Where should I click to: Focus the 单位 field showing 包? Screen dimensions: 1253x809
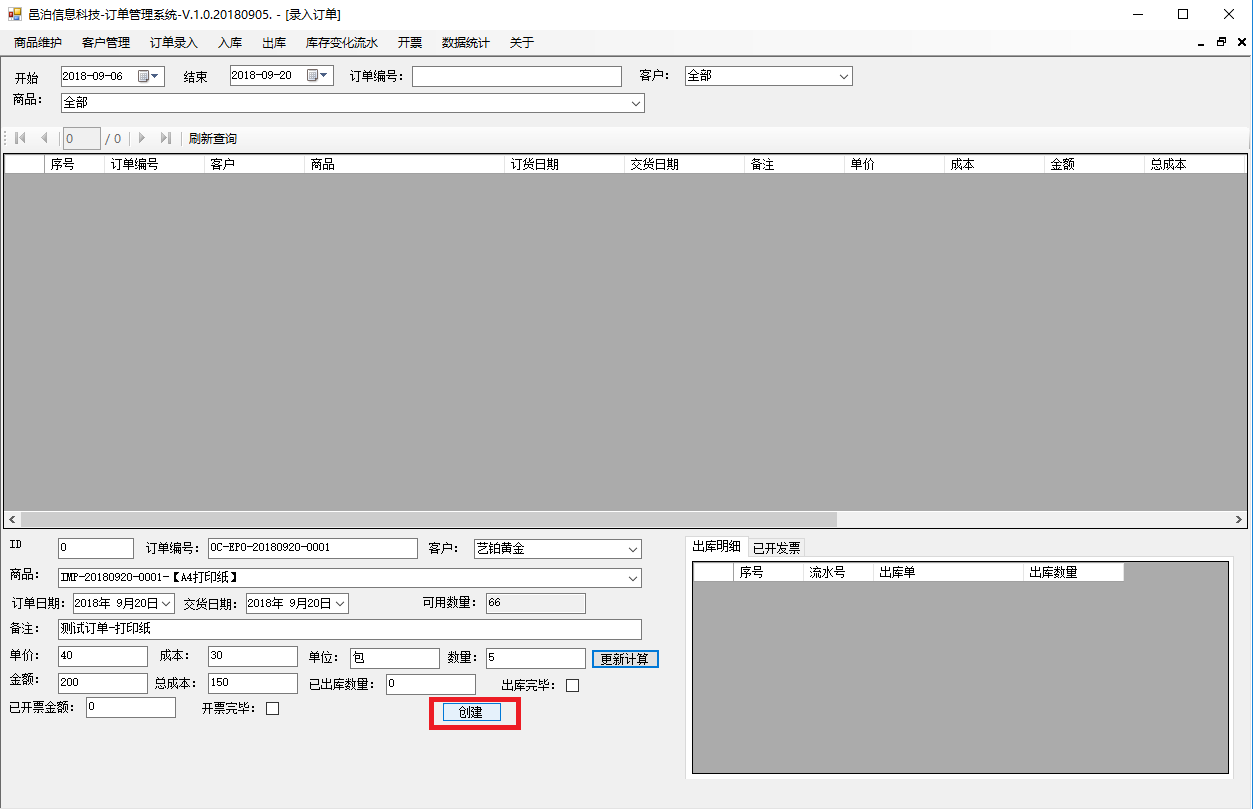tap(394, 658)
